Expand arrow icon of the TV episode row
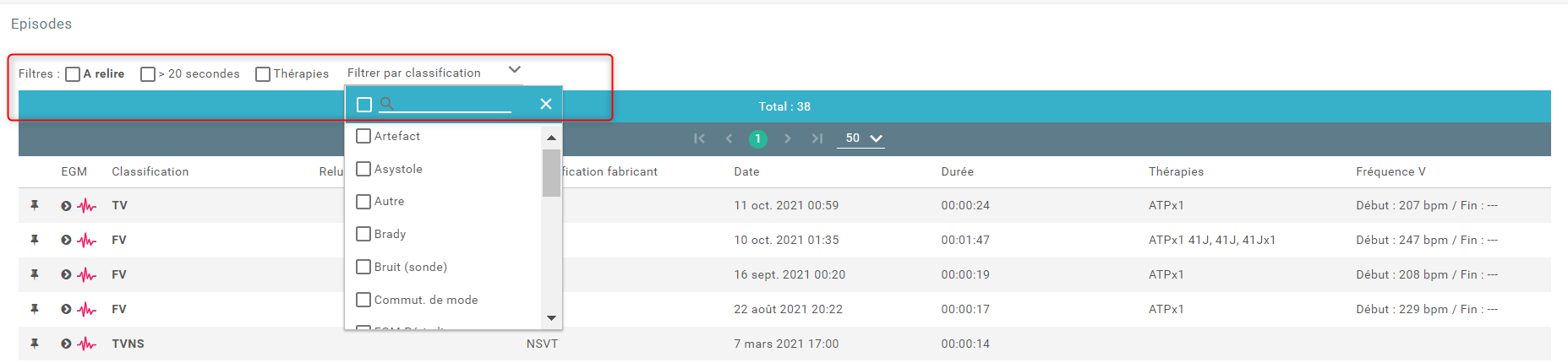Screen dimensions: 1568x363 66,205
